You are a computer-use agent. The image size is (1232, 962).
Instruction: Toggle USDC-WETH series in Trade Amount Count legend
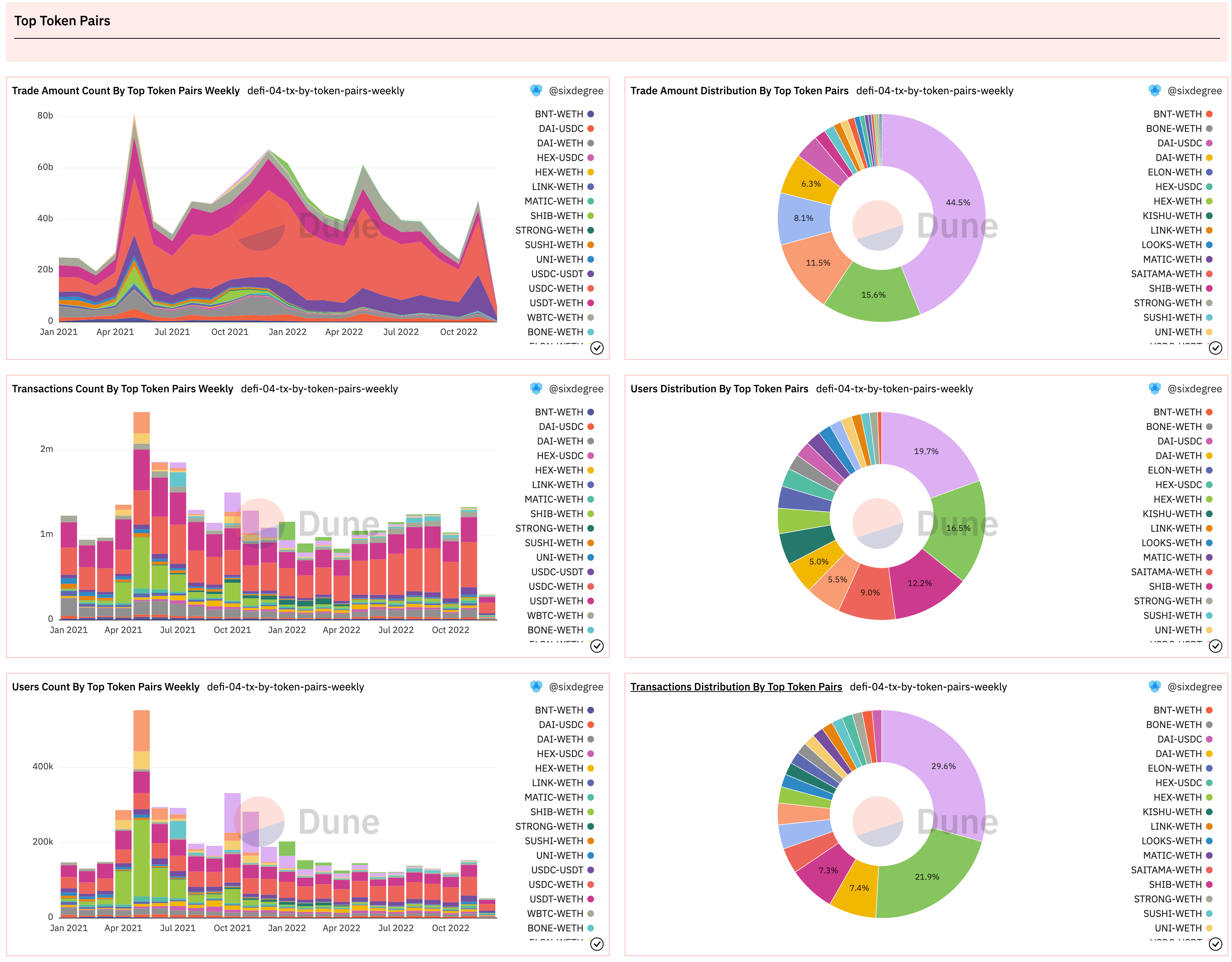click(561, 288)
